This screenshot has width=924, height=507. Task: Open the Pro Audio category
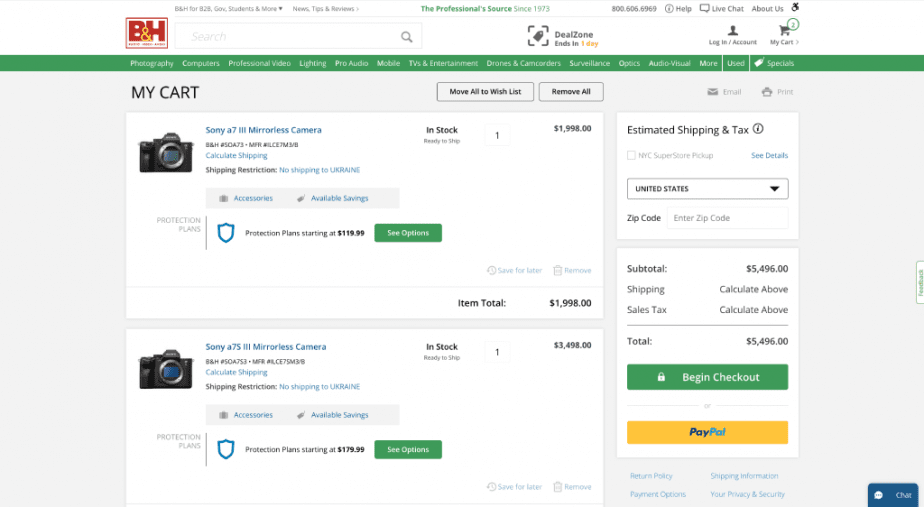[352, 63]
